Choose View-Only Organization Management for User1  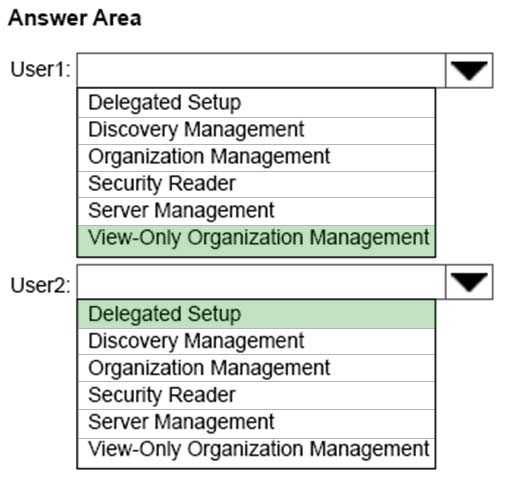click(x=256, y=241)
